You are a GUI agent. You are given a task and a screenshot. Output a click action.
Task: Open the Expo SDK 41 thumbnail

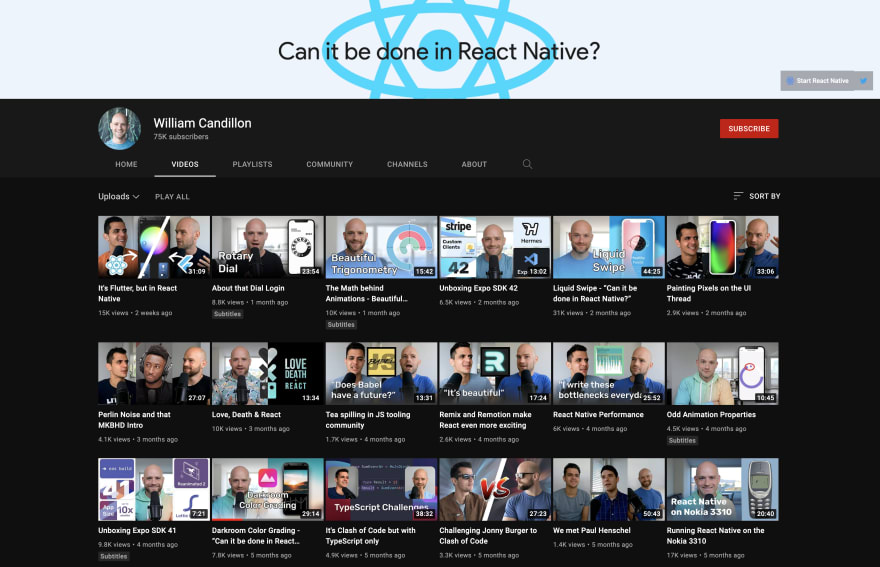pos(154,490)
